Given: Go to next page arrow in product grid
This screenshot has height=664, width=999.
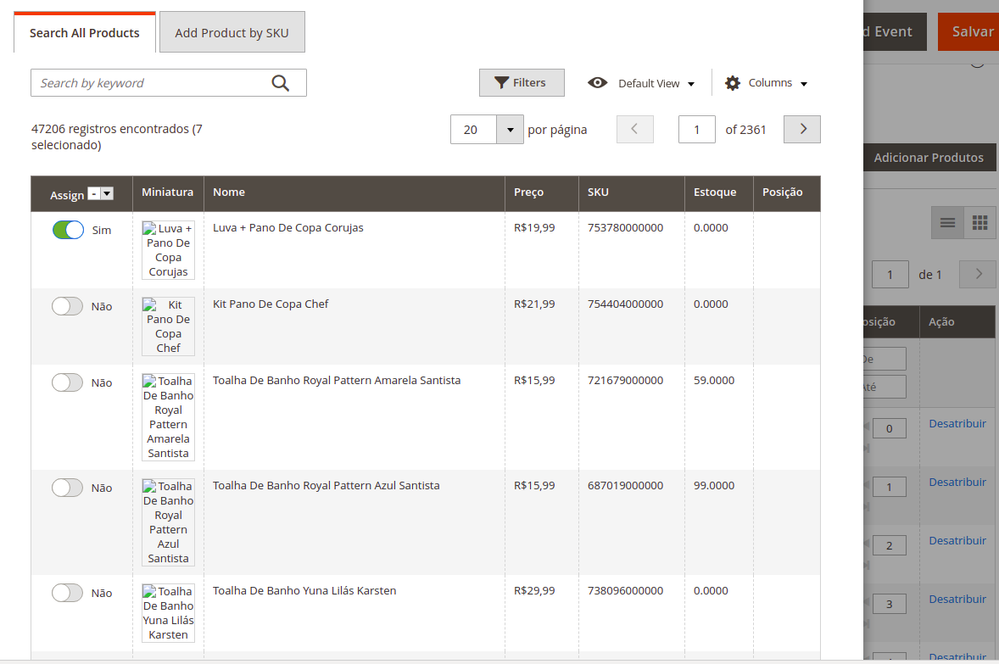Looking at the screenshot, I should click(x=802, y=129).
